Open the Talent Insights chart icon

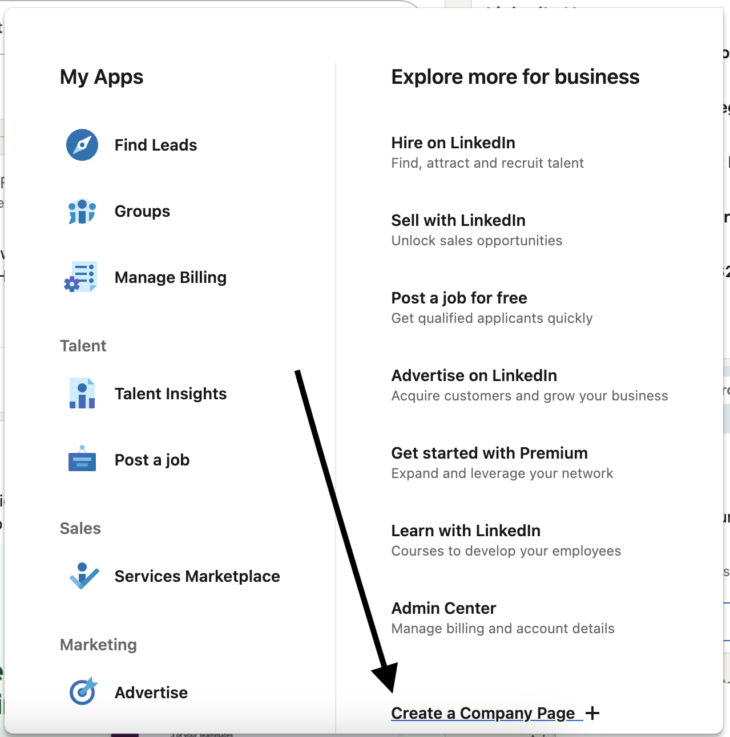click(x=82, y=394)
